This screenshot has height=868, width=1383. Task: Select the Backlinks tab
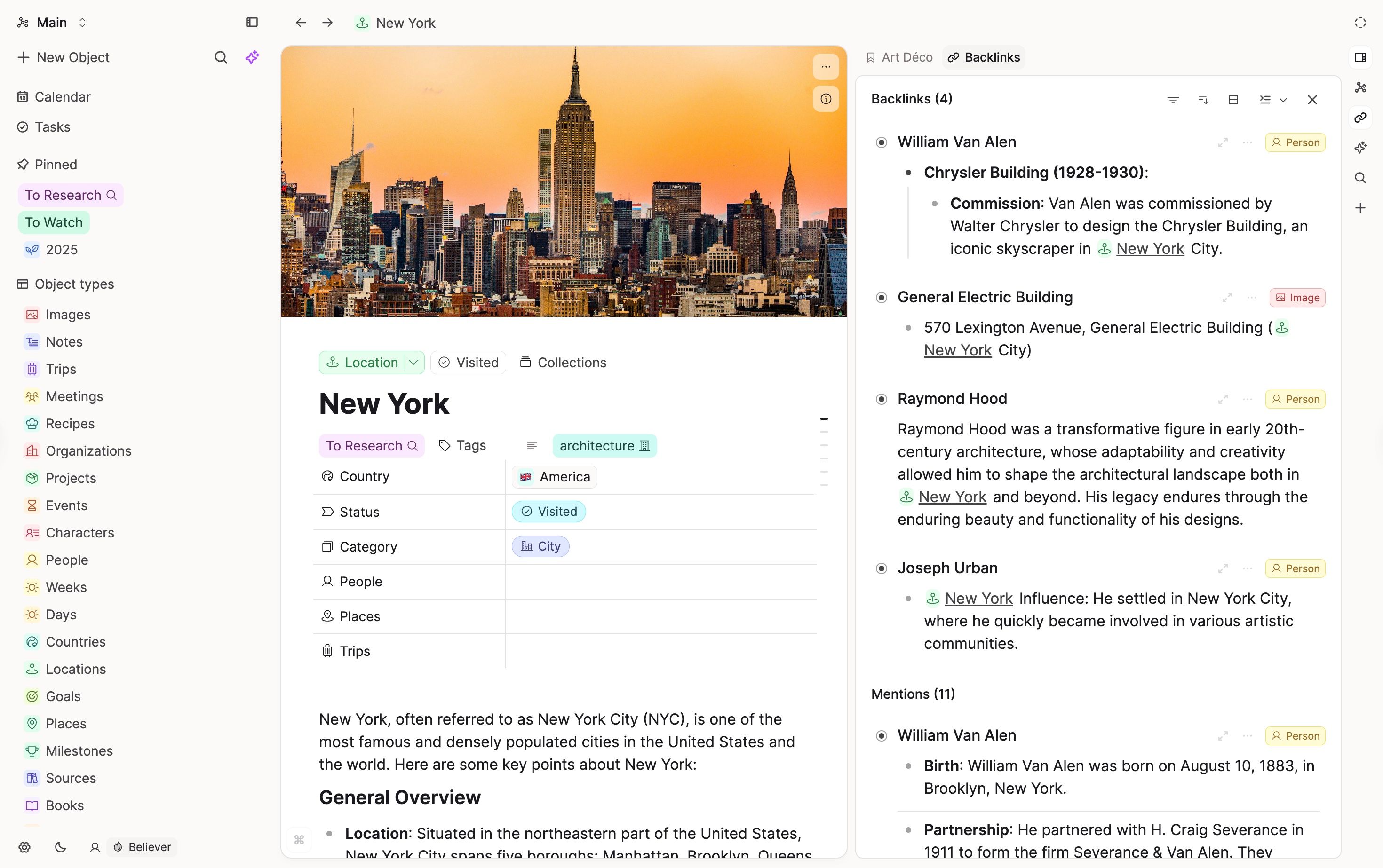[983, 57]
